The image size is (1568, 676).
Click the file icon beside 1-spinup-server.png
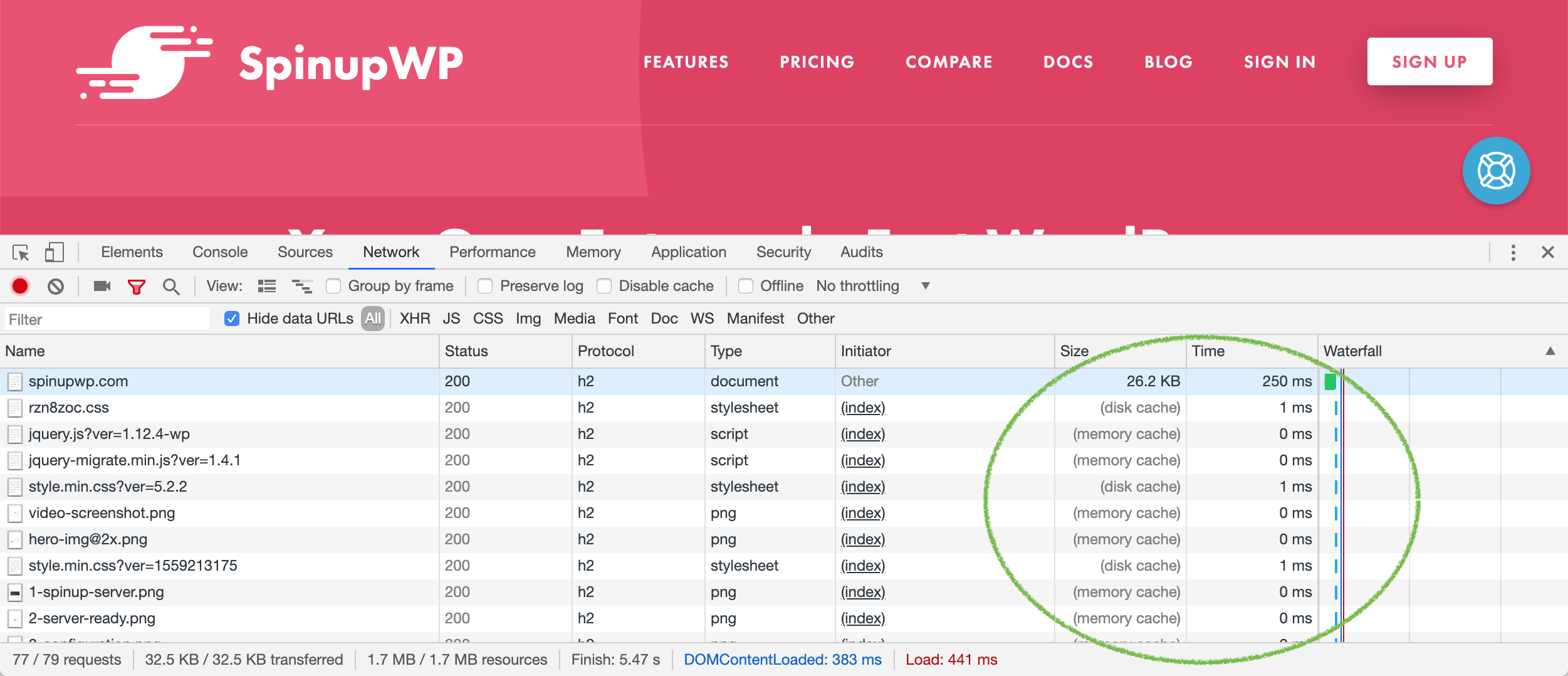(x=15, y=592)
